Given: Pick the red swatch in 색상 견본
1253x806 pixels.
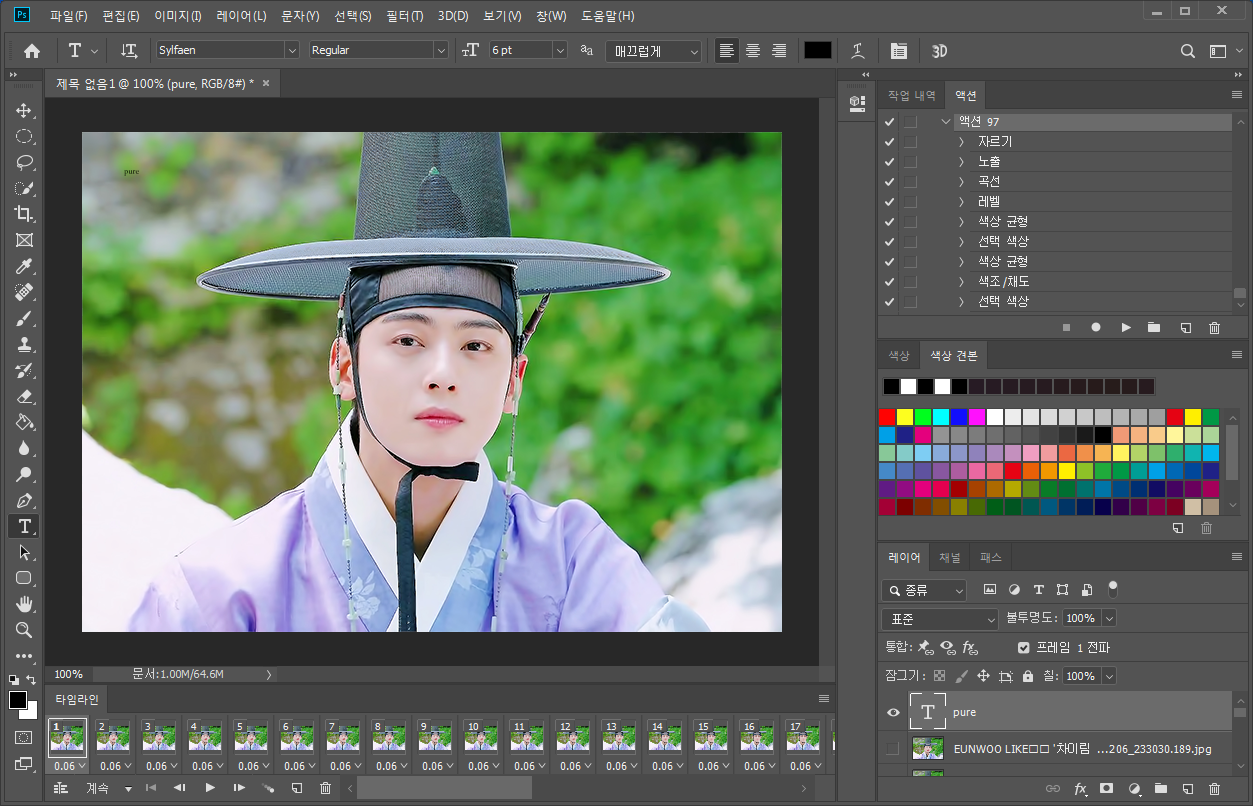Looking at the screenshot, I should coord(887,416).
